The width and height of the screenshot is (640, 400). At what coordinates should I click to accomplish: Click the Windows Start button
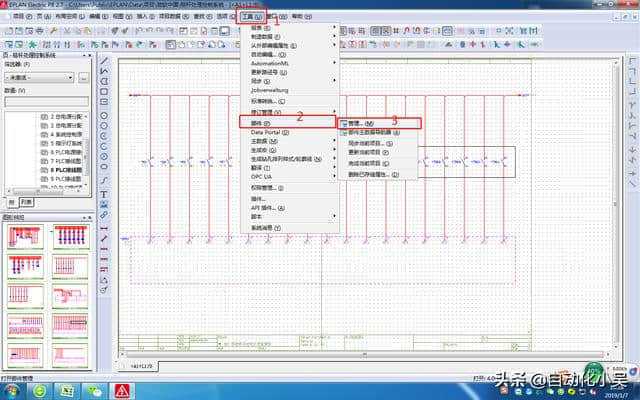tap(14, 391)
